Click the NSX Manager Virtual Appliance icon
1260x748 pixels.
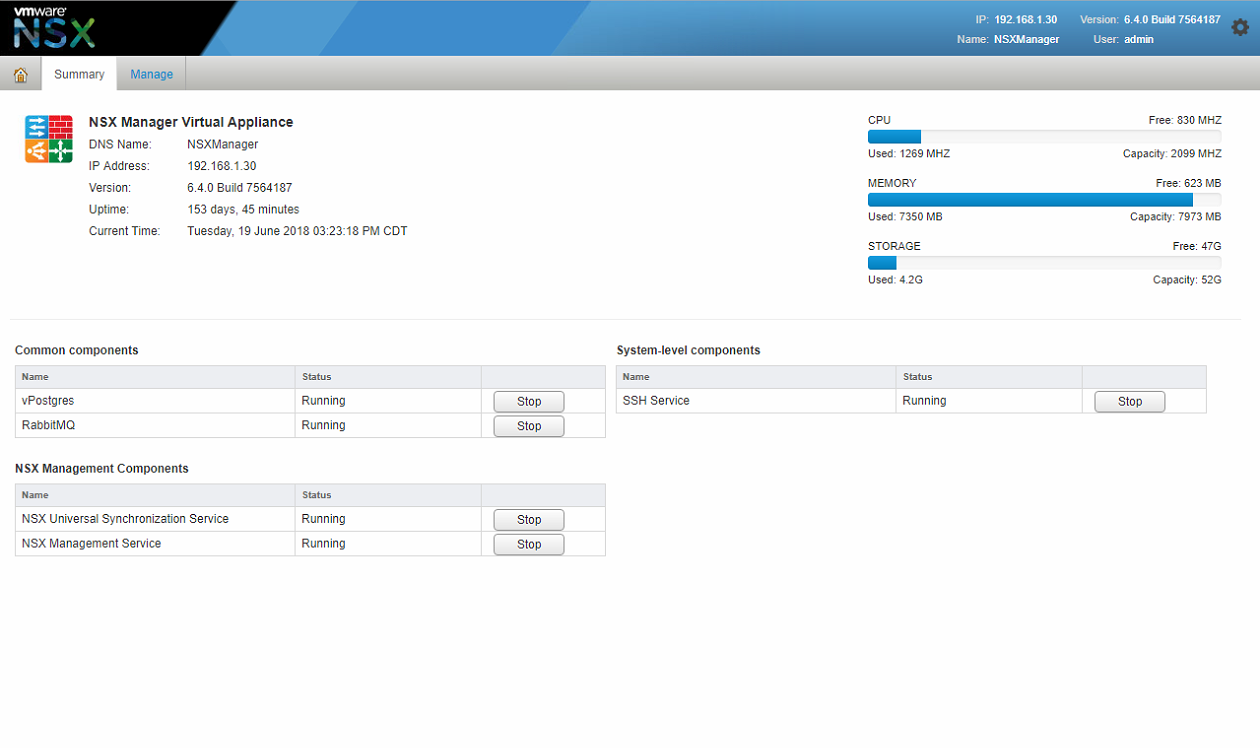[x=49, y=139]
